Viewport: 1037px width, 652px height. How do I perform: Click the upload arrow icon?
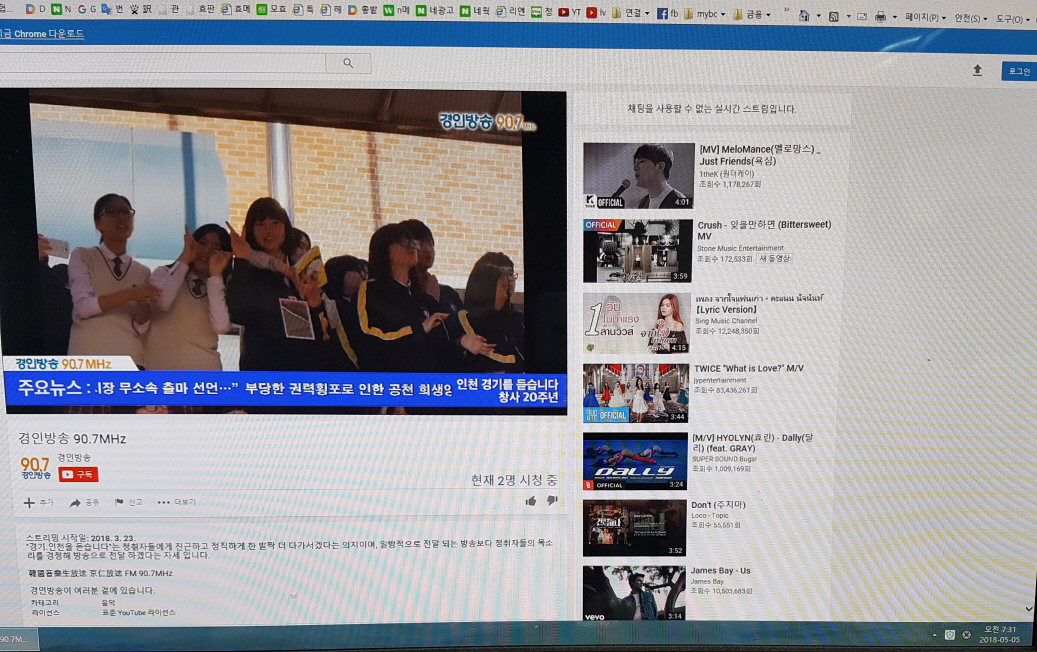click(x=977, y=71)
